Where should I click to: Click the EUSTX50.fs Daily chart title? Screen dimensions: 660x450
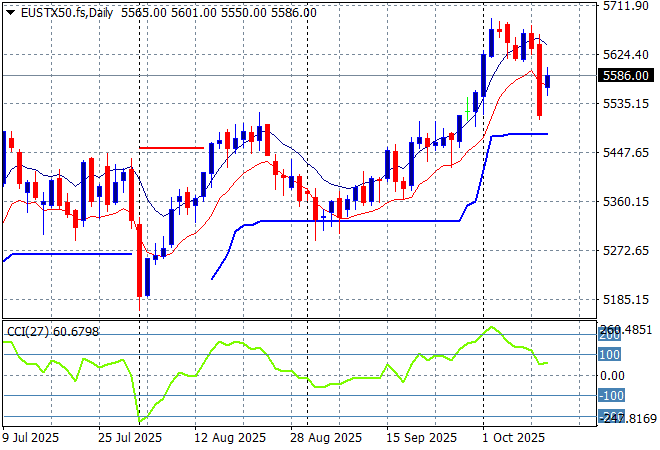[x=60, y=12]
